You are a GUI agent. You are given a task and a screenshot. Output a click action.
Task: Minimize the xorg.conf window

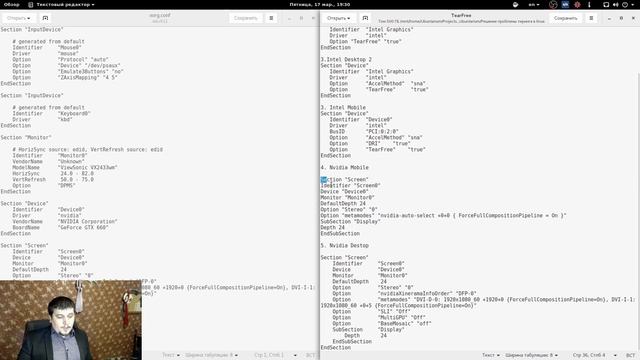coord(289,18)
